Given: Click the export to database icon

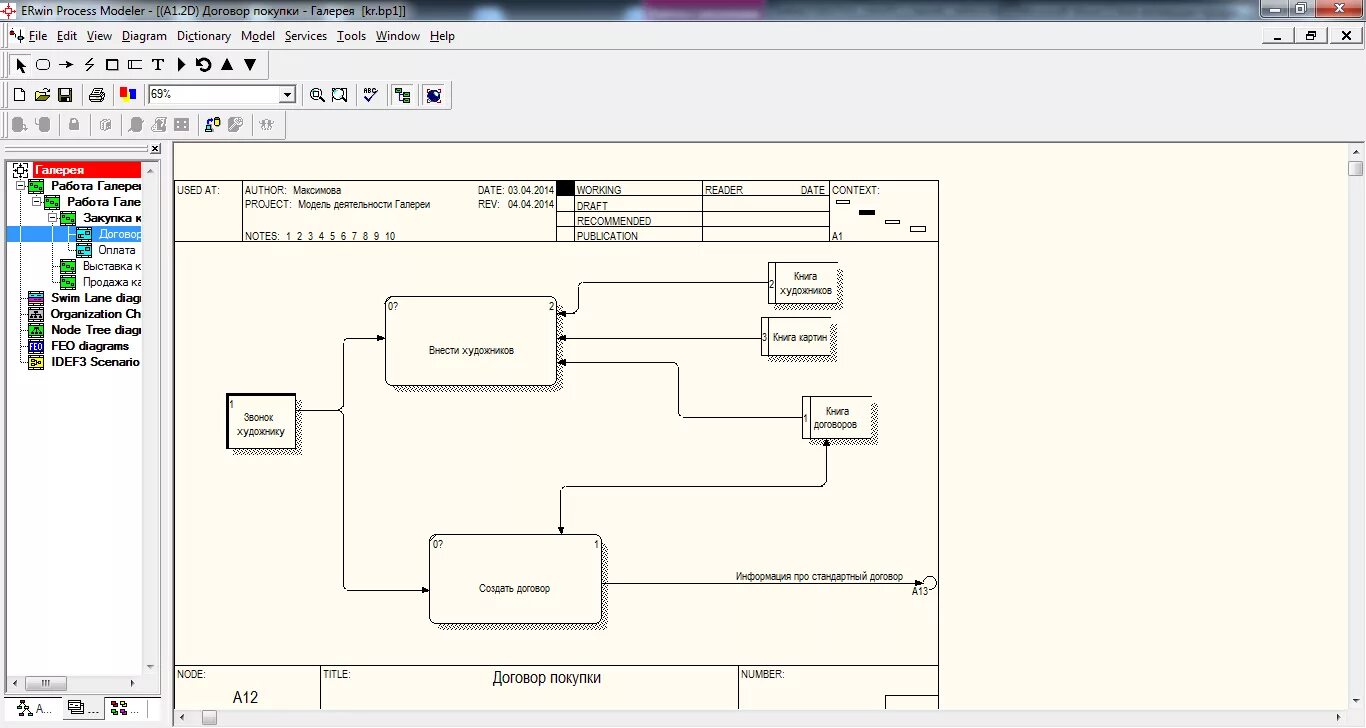Looking at the screenshot, I should coord(212,125).
